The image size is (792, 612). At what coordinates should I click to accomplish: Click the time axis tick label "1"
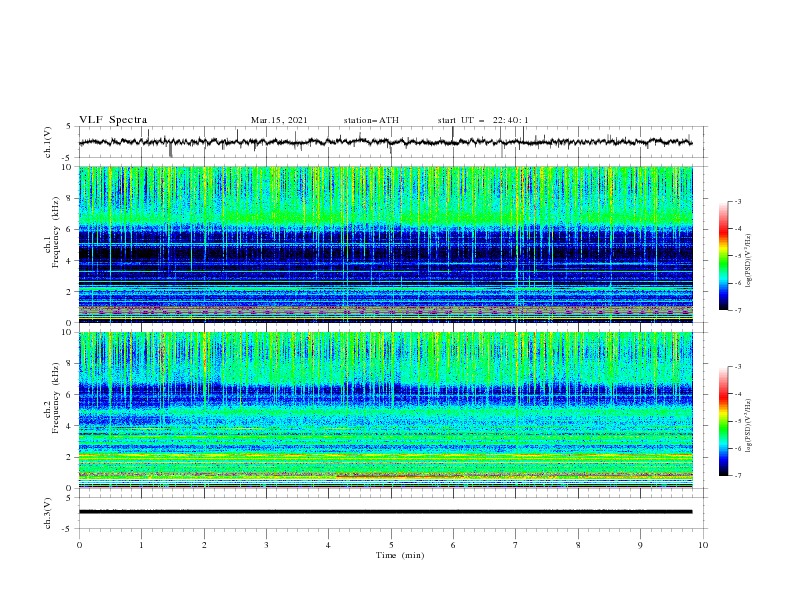coord(141,545)
